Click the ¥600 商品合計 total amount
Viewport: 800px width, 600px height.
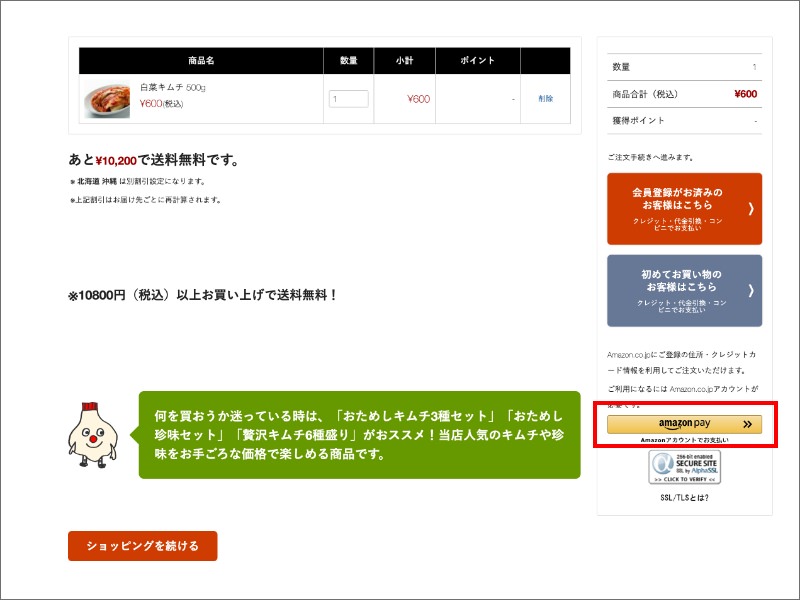[746, 92]
